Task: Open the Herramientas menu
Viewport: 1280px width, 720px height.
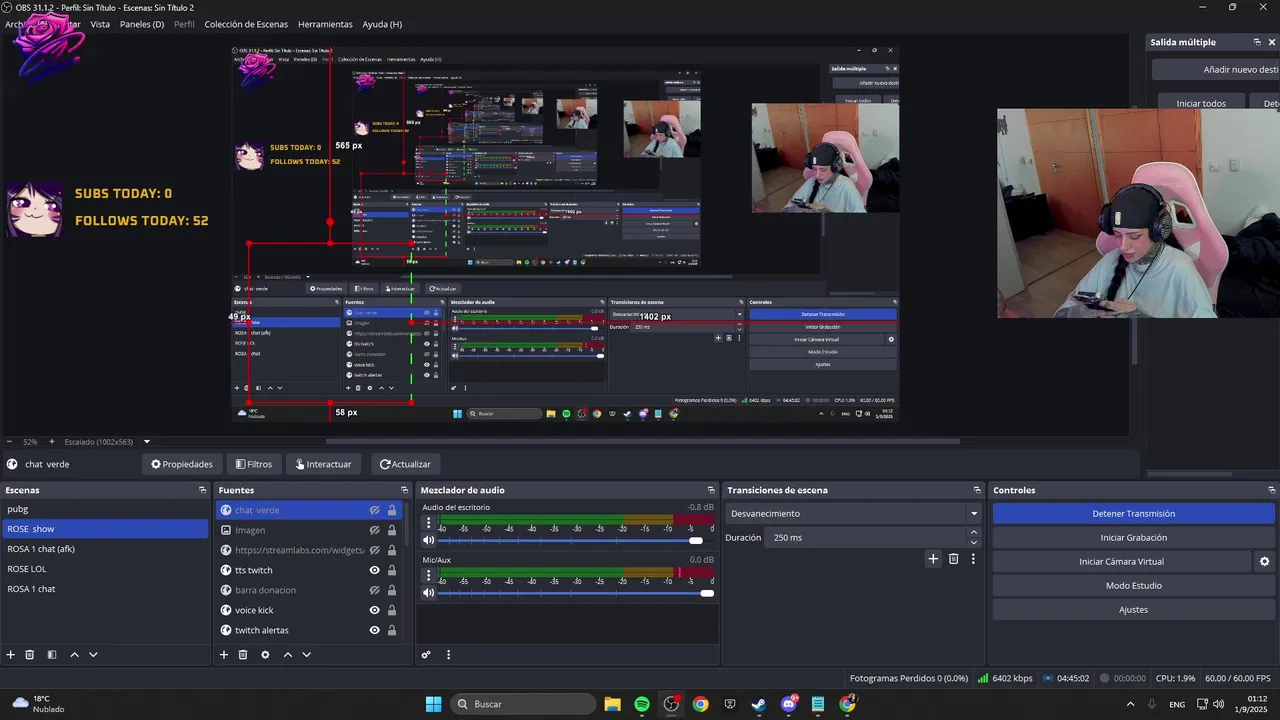Action: point(325,24)
